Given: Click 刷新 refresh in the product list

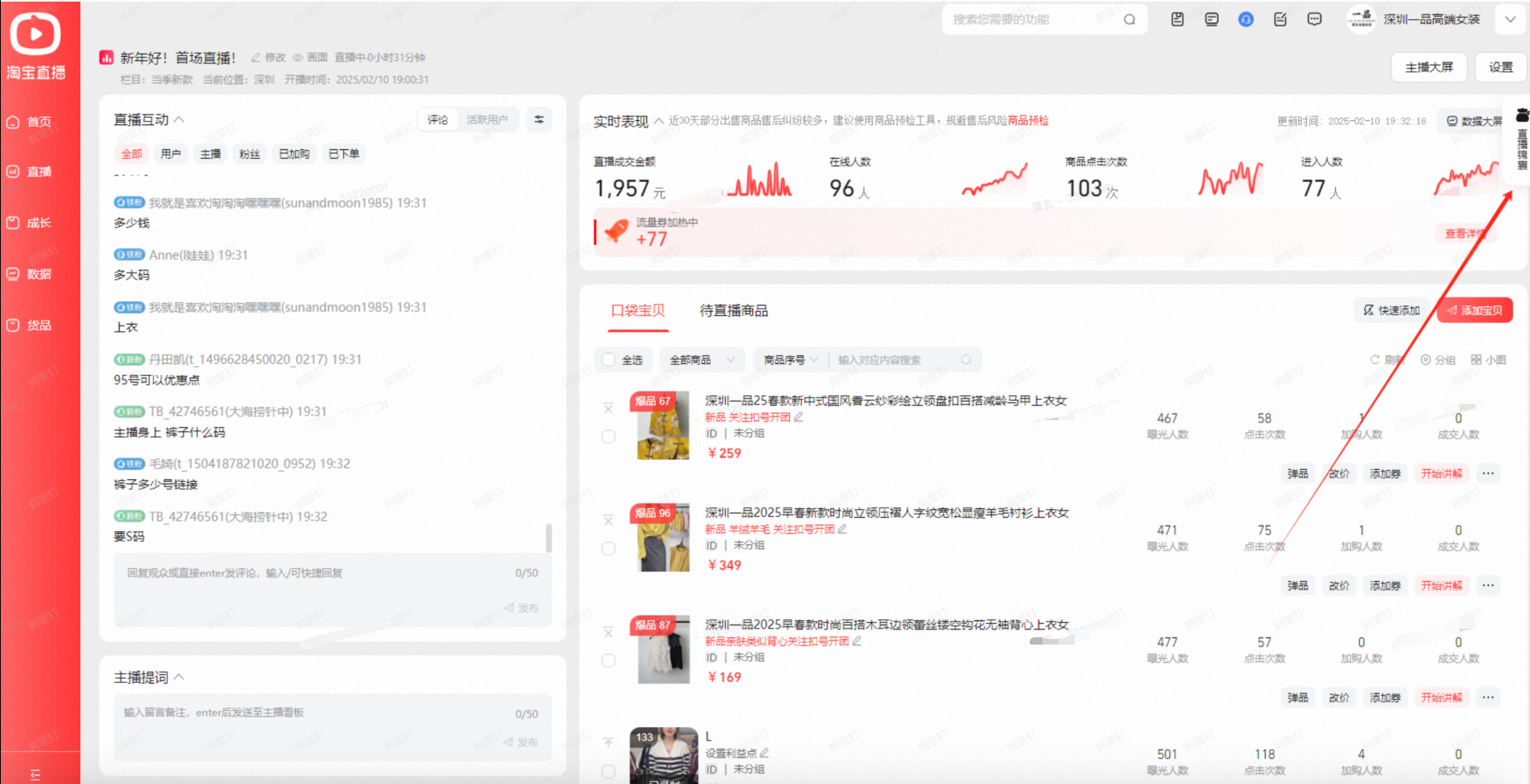Looking at the screenshot, I should coord(1386,360).
